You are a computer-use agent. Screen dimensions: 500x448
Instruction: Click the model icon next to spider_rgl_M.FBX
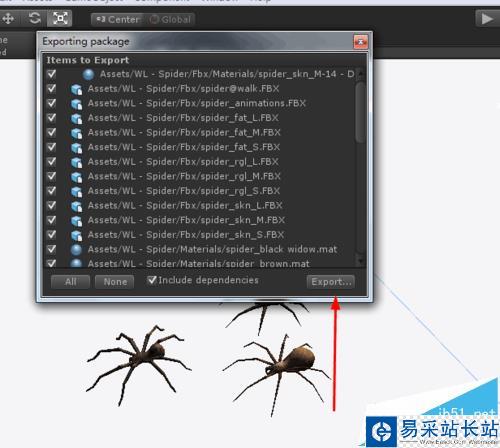pyautogui.click(x=76, y=177)
